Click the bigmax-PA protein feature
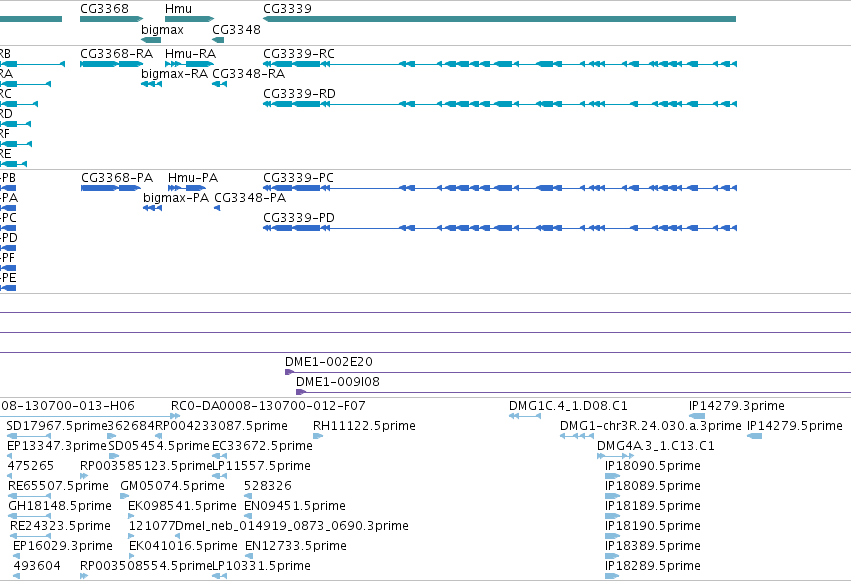This screenshot has width=851, height=581. pos(153,208)
